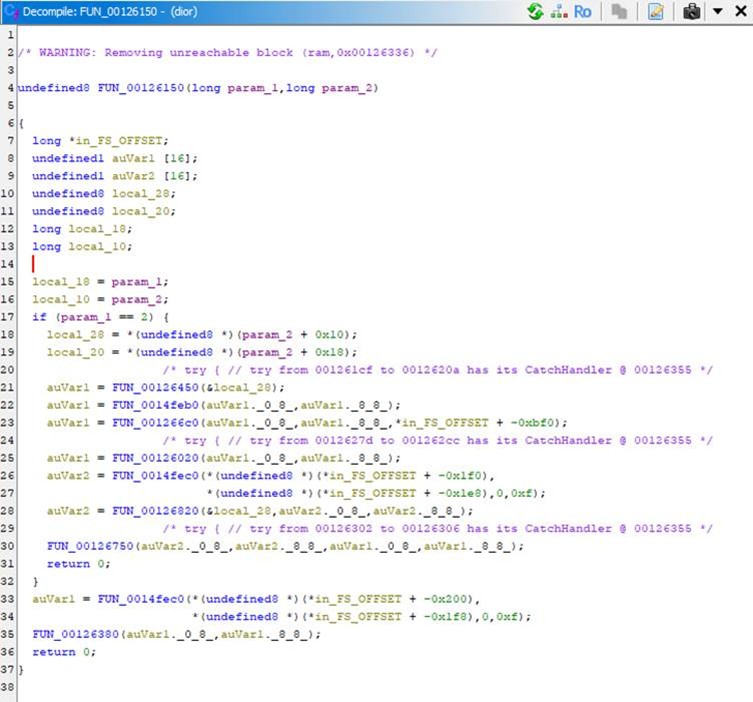Viewport: 753px width, 702px height.
Task: Click FUN_0014fec0 on line 33
Action: click(141, 599)
